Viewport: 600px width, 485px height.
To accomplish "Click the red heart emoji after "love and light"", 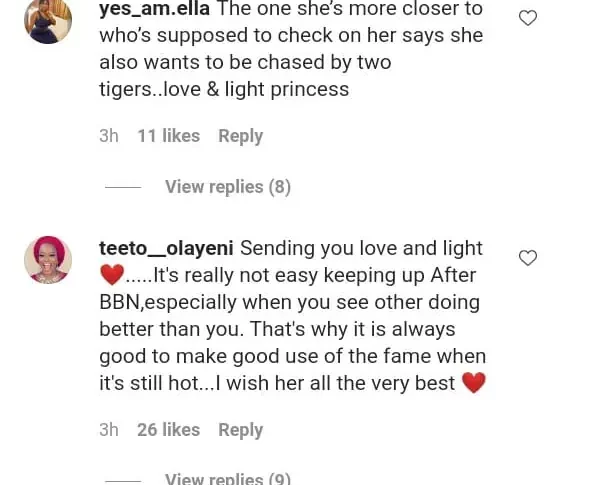I will click(x=112, y=275).
